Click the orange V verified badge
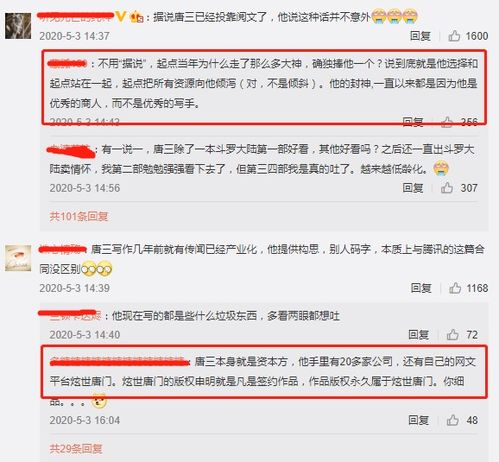 click(120, 16)
